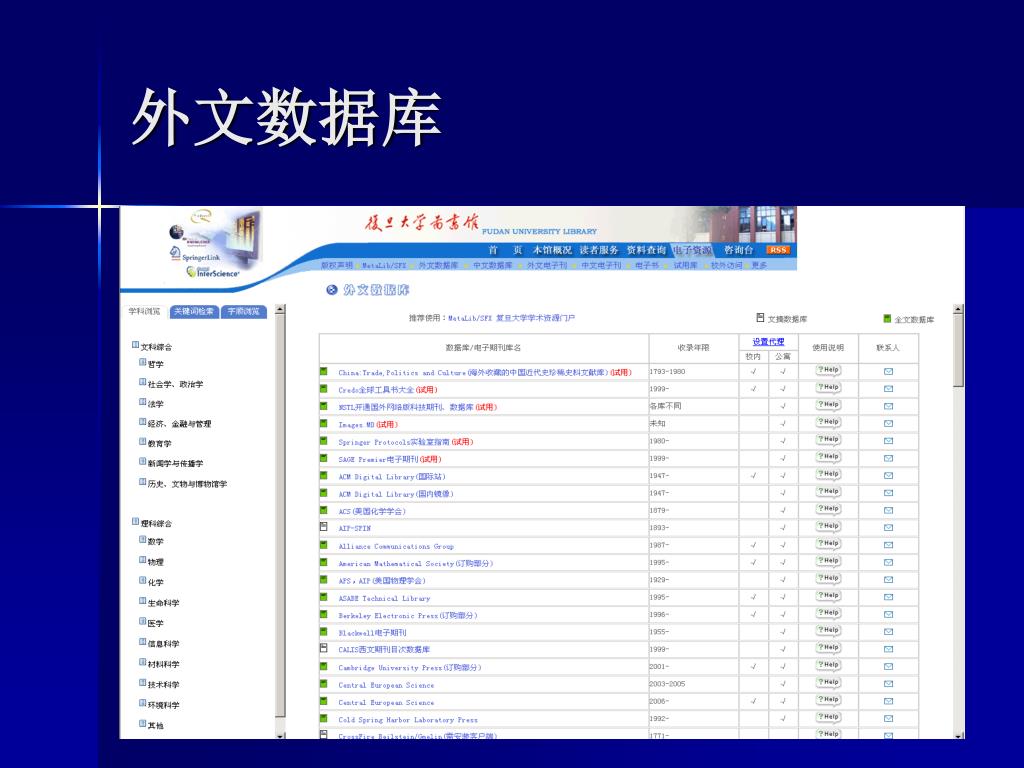
Task: Open Help for ACM Digital Library (国际站)
Action: tap(828, 474)
